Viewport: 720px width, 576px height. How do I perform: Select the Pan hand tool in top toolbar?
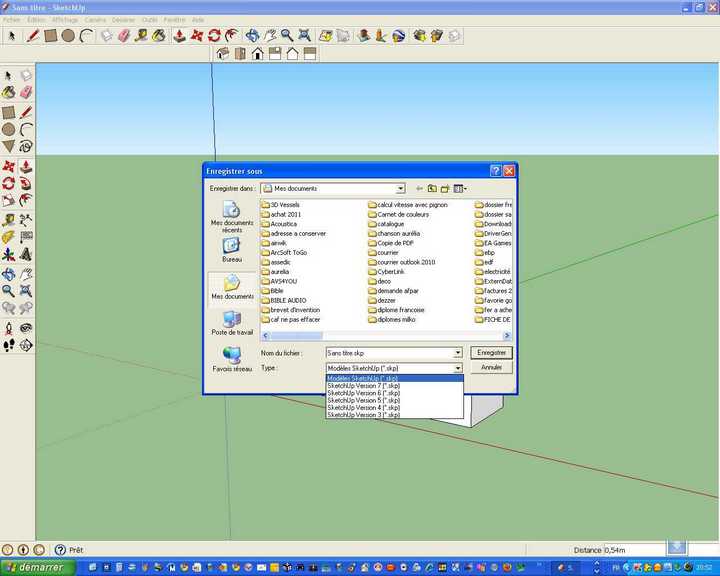click(x=270, y=36)
